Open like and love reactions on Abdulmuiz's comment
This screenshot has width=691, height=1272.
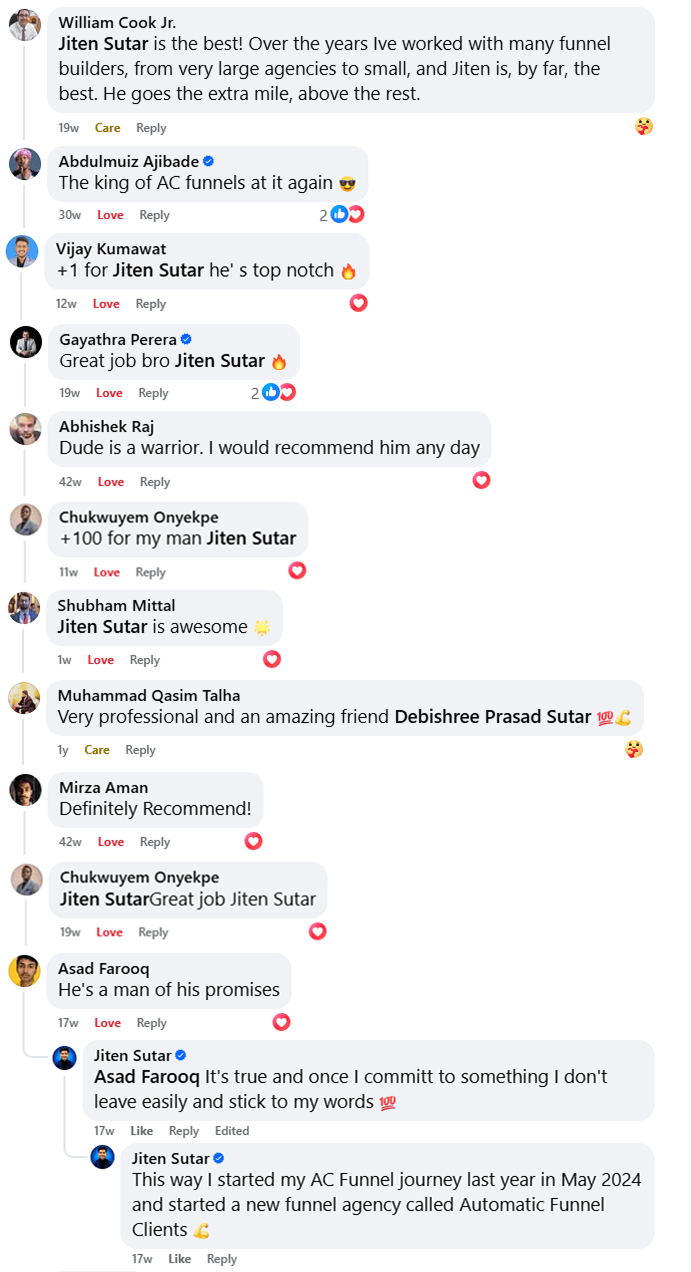tap(342, 214)
